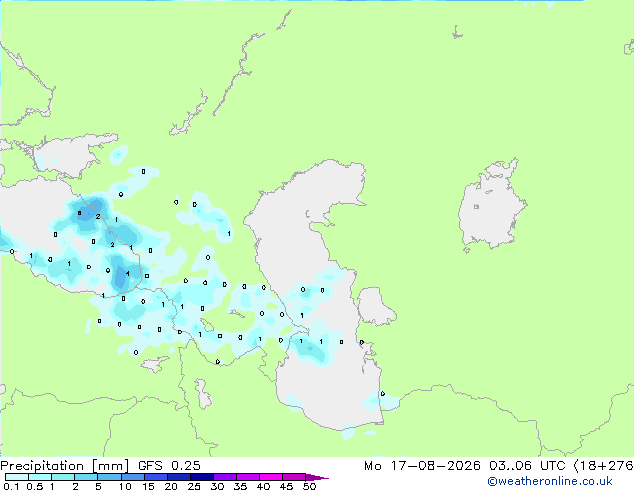
Task: Select the 40–45 mm magenta legend swatch
Action: pos(271,477)
